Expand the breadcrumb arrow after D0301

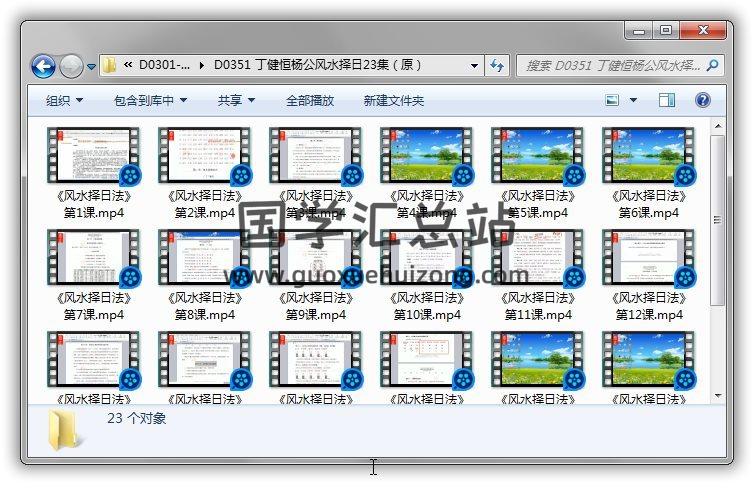tap(201, 65)
